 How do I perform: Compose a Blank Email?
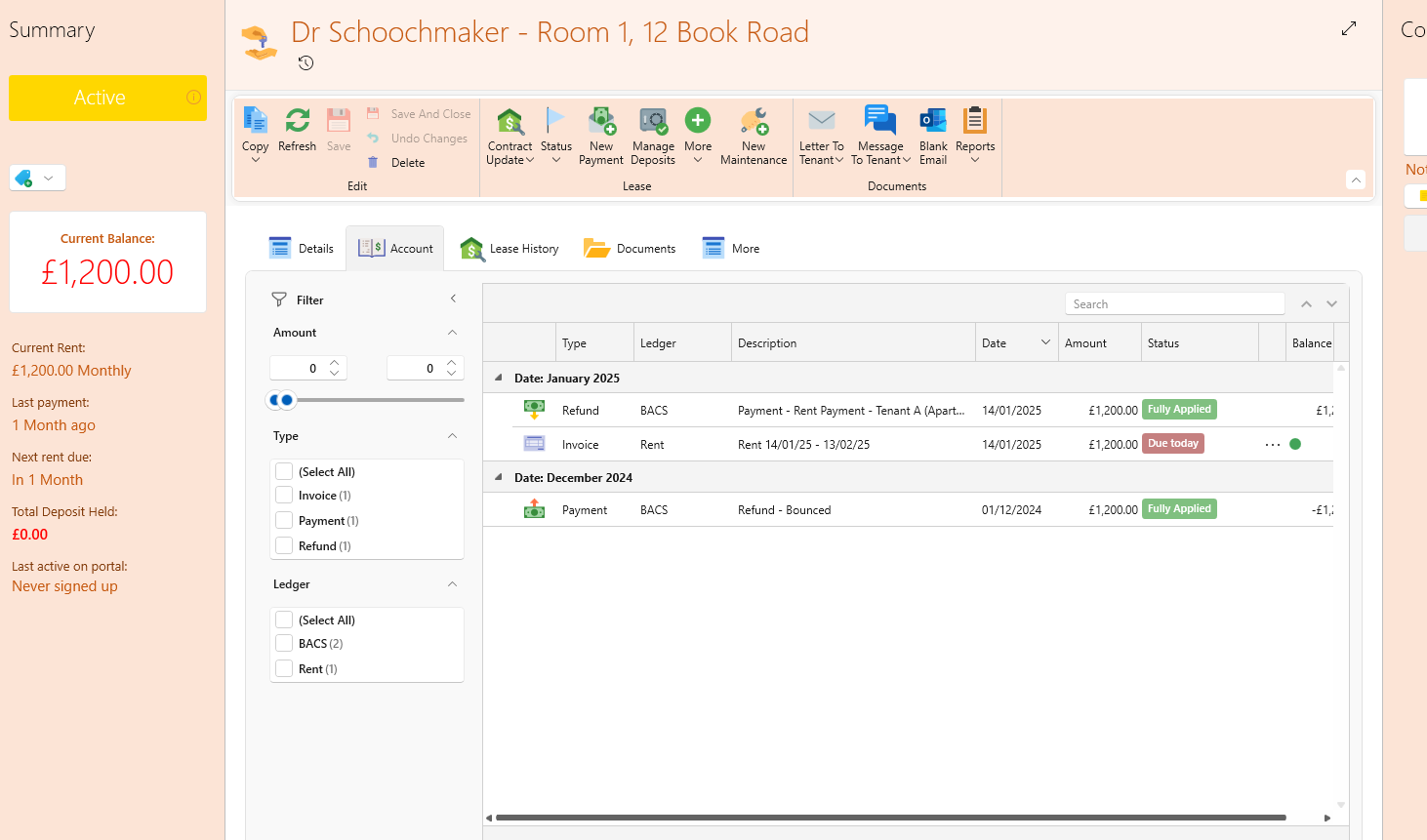[933, 137]
